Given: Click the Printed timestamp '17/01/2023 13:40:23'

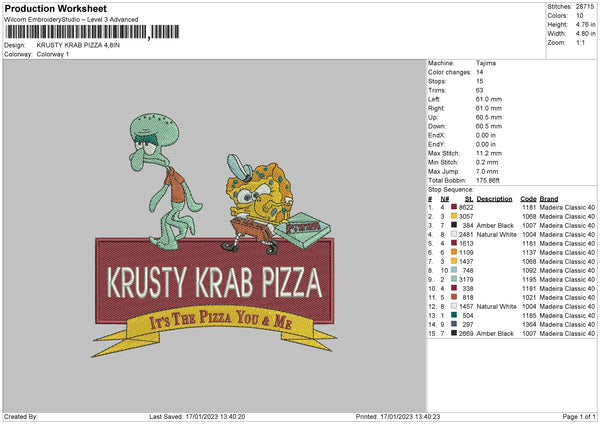Looking at the screenshot, I should [410, 417].
